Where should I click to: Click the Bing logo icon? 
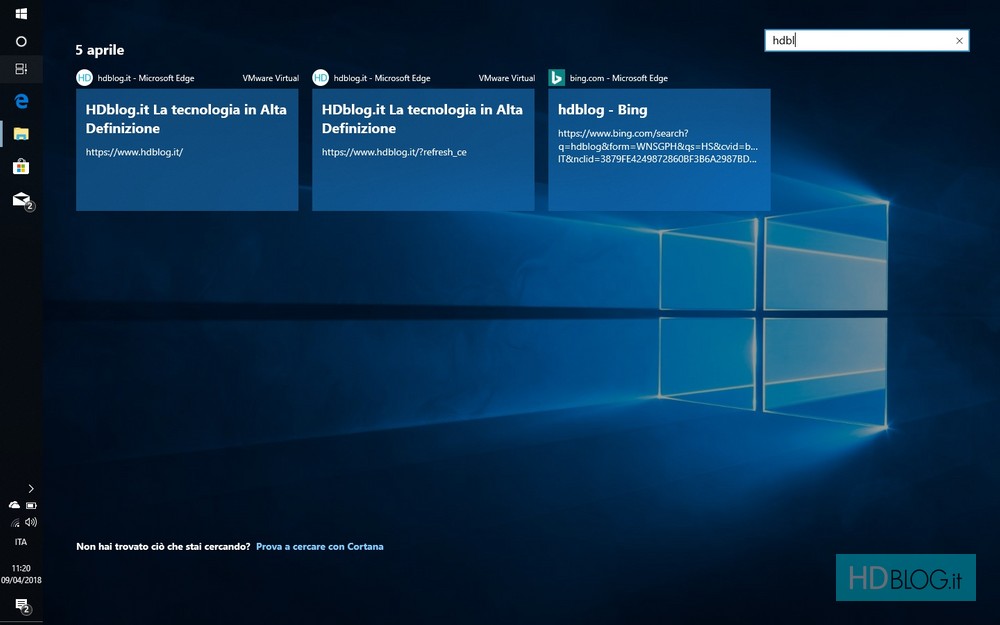[x=556, y=78]
